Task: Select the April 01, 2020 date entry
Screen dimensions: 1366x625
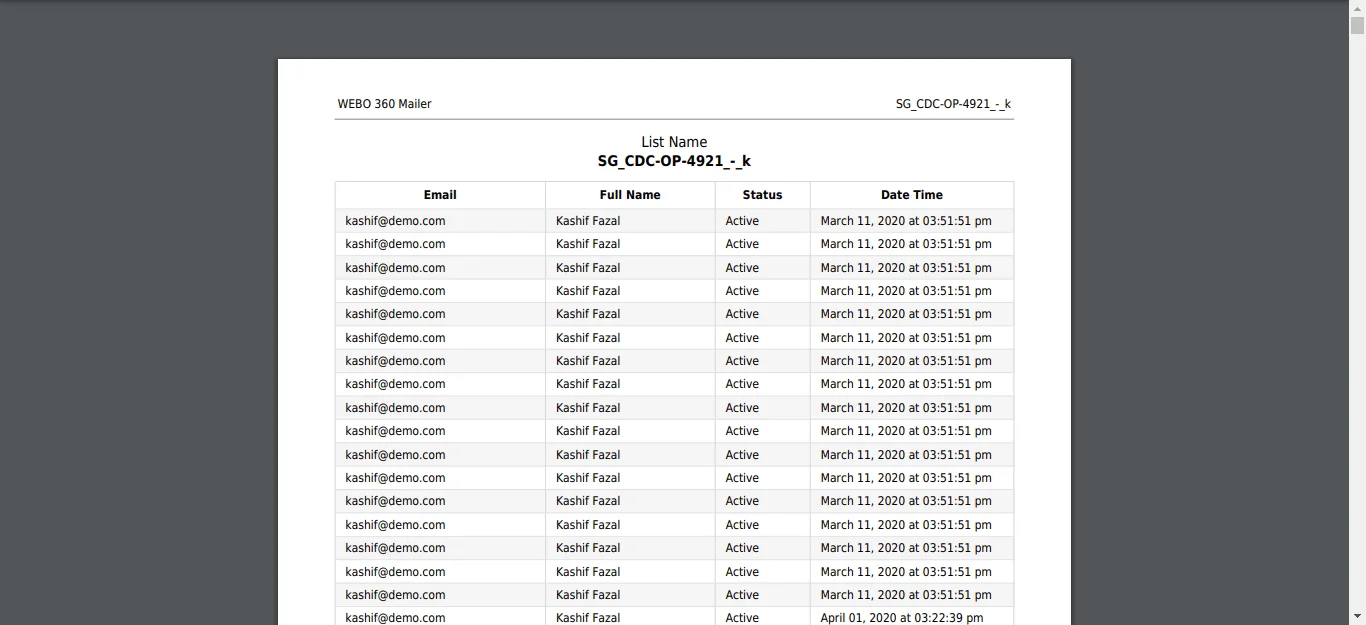Action: click(901, 618)
